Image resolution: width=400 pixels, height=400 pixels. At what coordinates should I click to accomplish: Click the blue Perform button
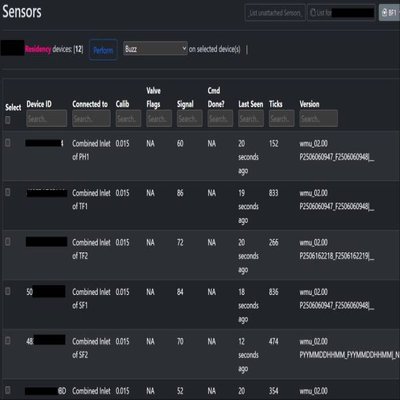click(103, 50)
